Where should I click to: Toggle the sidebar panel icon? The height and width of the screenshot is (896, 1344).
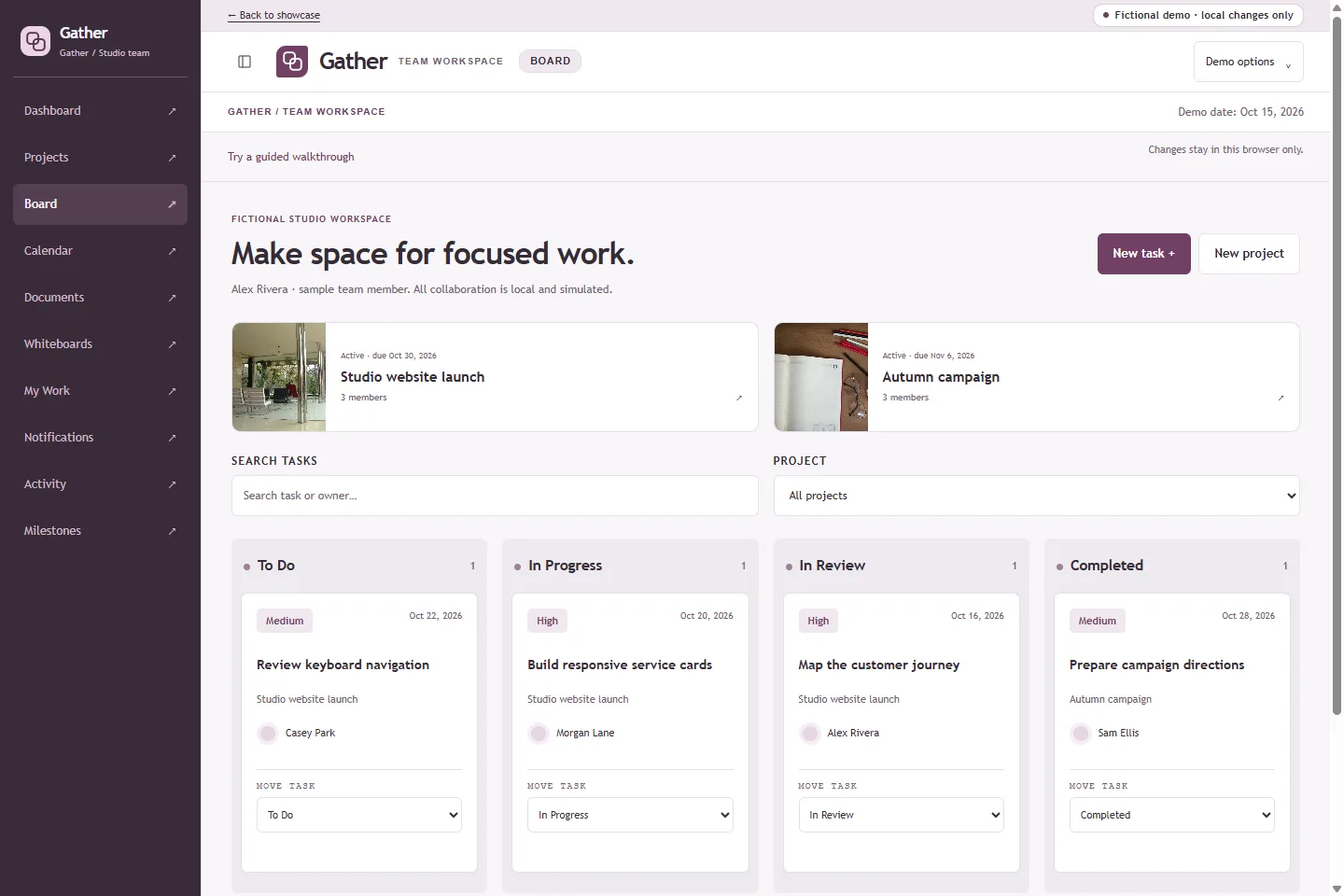point(245,62)
